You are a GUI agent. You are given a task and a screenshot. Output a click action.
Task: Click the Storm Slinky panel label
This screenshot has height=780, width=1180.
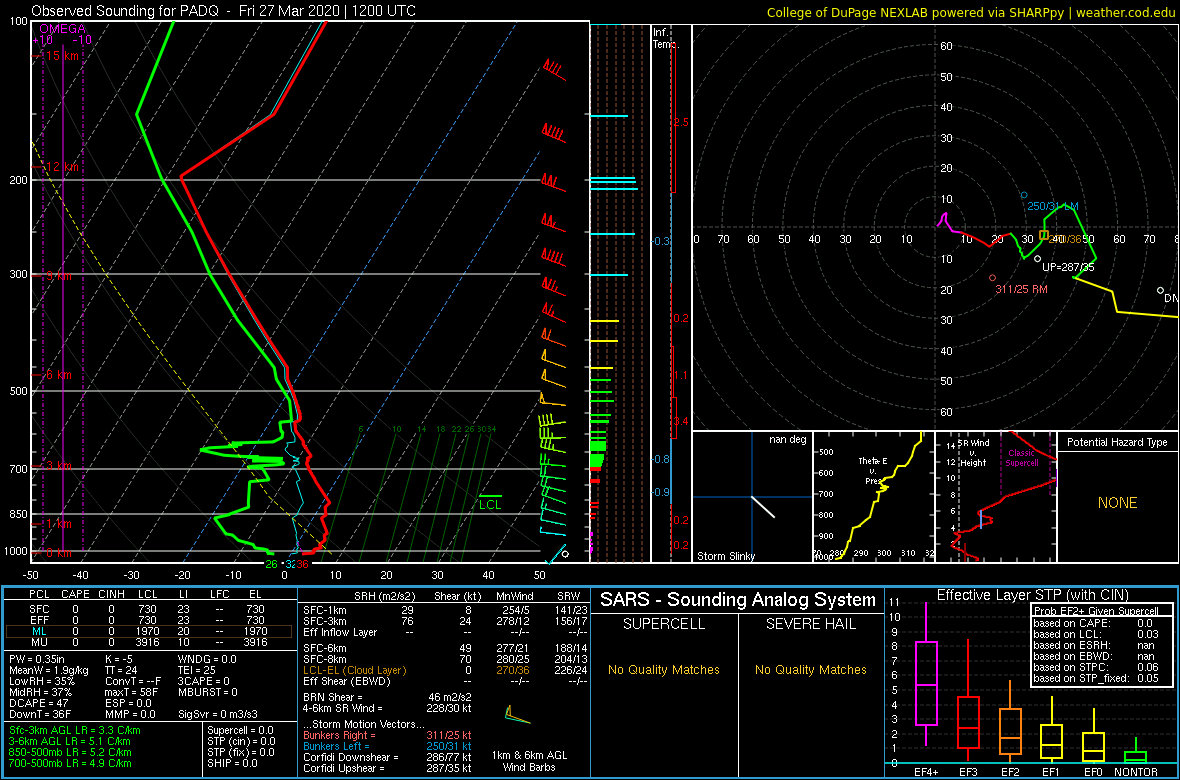(725, 556)
